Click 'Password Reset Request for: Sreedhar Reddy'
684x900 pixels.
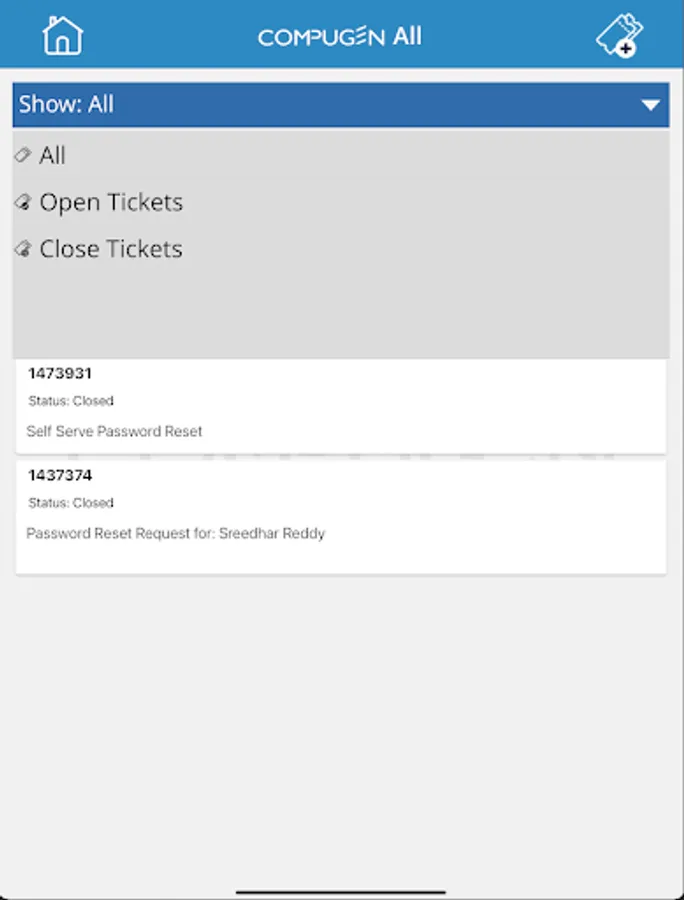click(176, 533)
